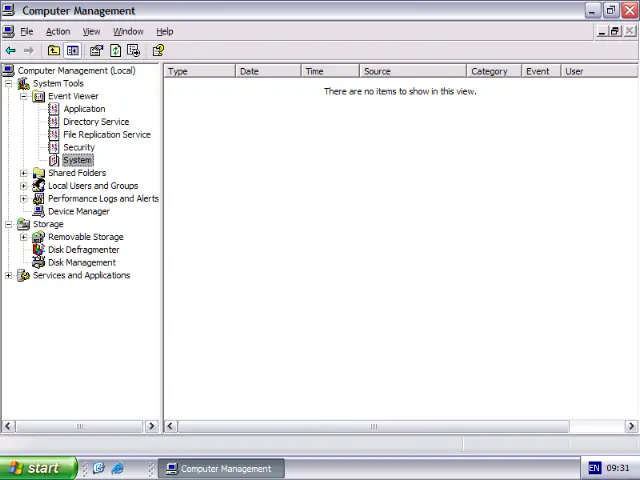This screenshot has width=640, height=480.
Task: Open the File menu
Action: tap(27, 31)
